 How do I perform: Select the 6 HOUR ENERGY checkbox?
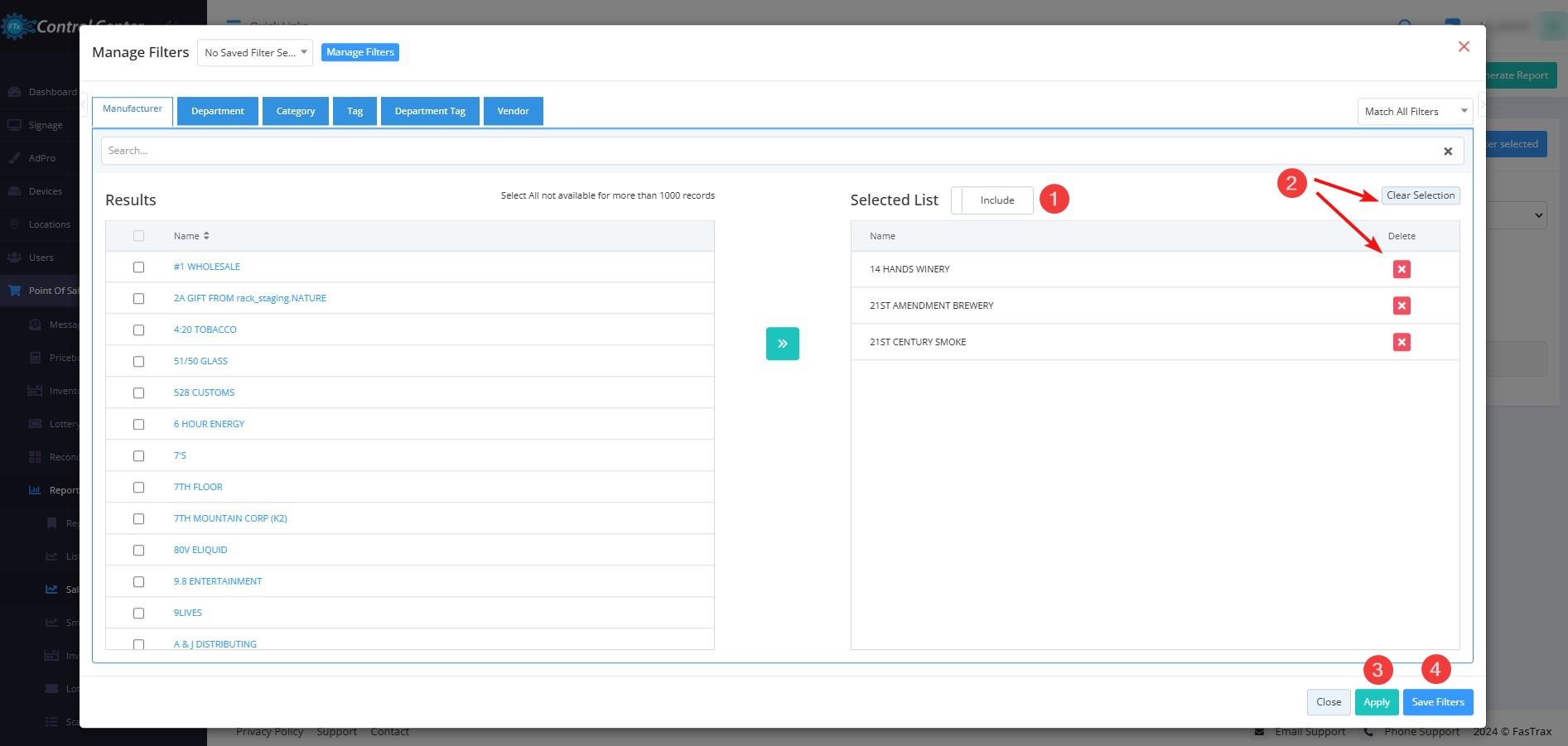pos(138,425)
